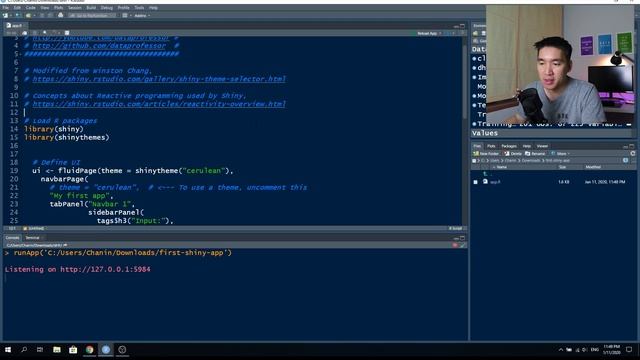640x360 pixels.
Task: Click the line with fluidPage theme cerulean
Action: pos(133,171)
